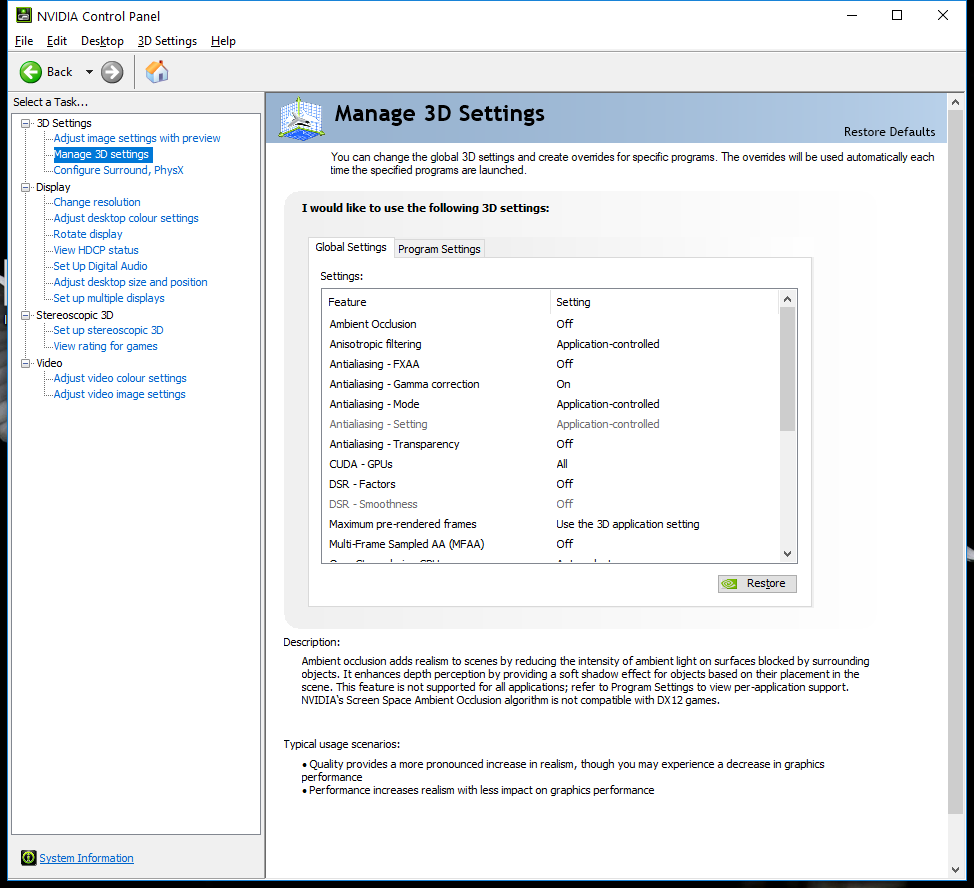
Task: Open View HDCP status task
Action: (96, 250)
